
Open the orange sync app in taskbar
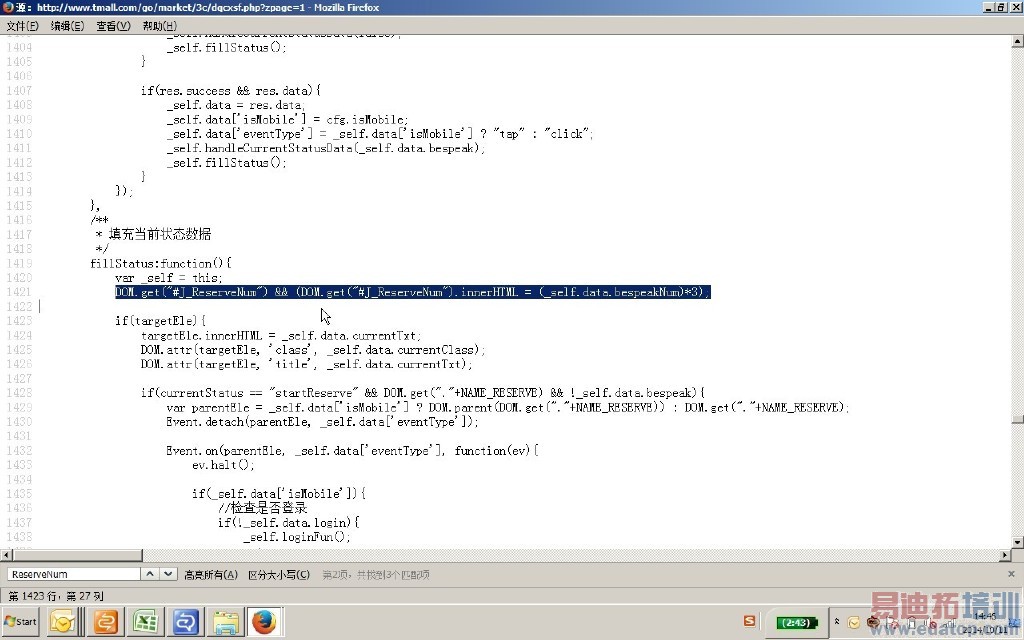(105, 622)
